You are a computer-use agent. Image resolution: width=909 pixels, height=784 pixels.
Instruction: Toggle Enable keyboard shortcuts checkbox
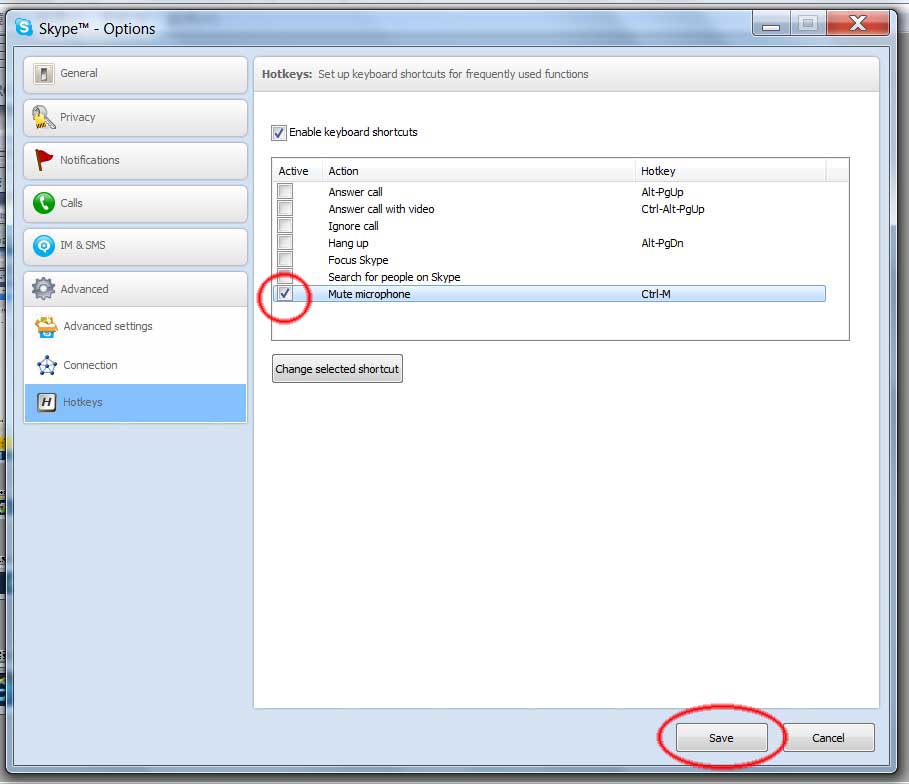pos(278,133)
